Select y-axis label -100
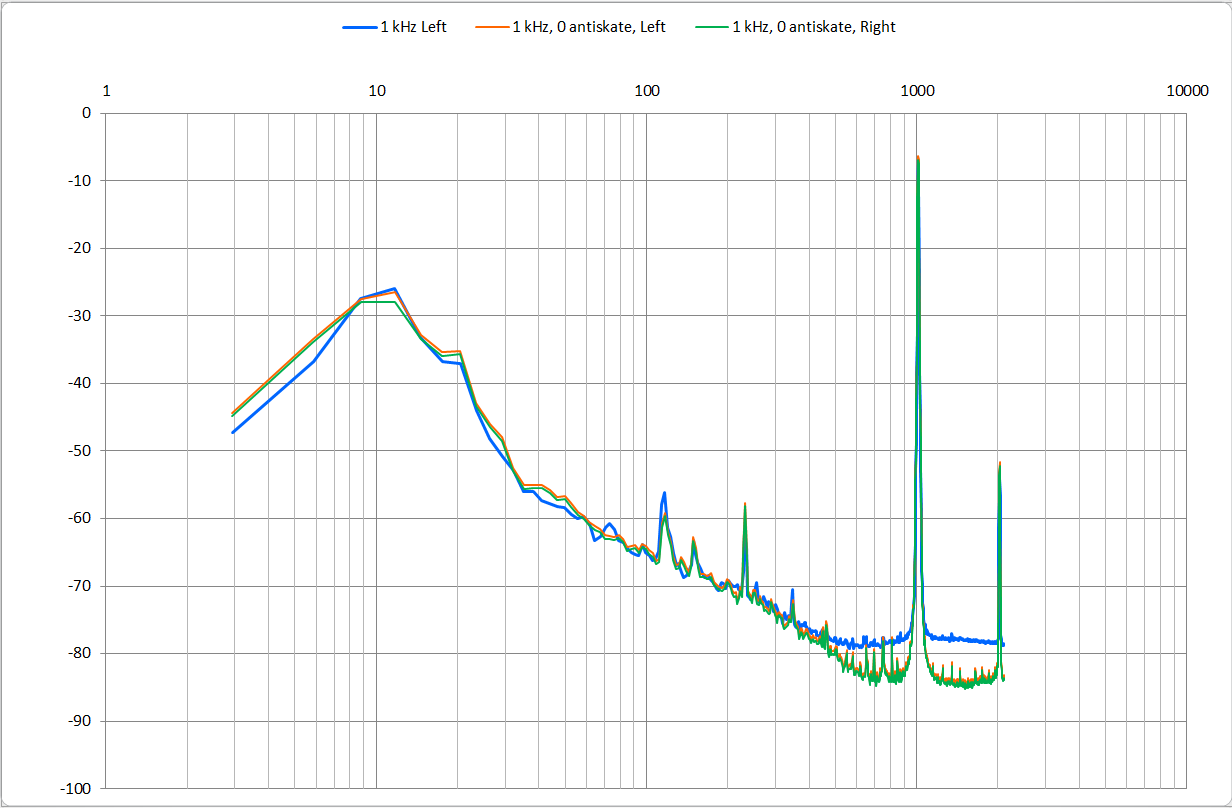Screen dimensions: 1232x808 pyautogui.click(x=74, y=788)
